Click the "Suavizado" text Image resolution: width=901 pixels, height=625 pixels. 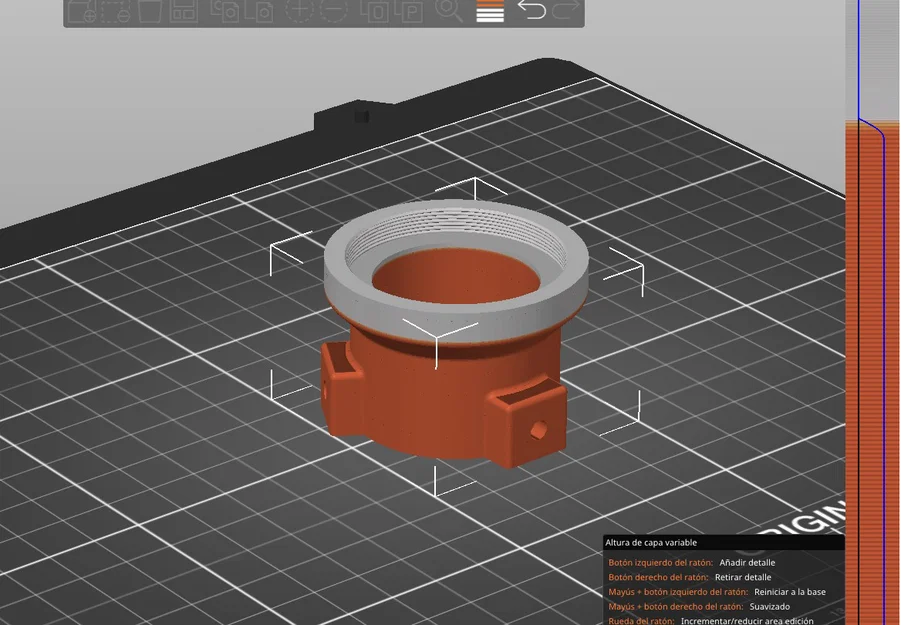pos(769,606)
